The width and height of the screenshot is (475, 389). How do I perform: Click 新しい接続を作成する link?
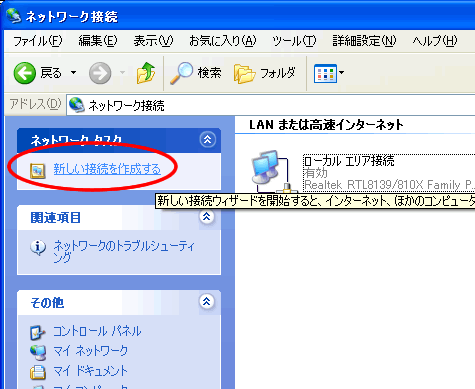click(x=107, y=169)
